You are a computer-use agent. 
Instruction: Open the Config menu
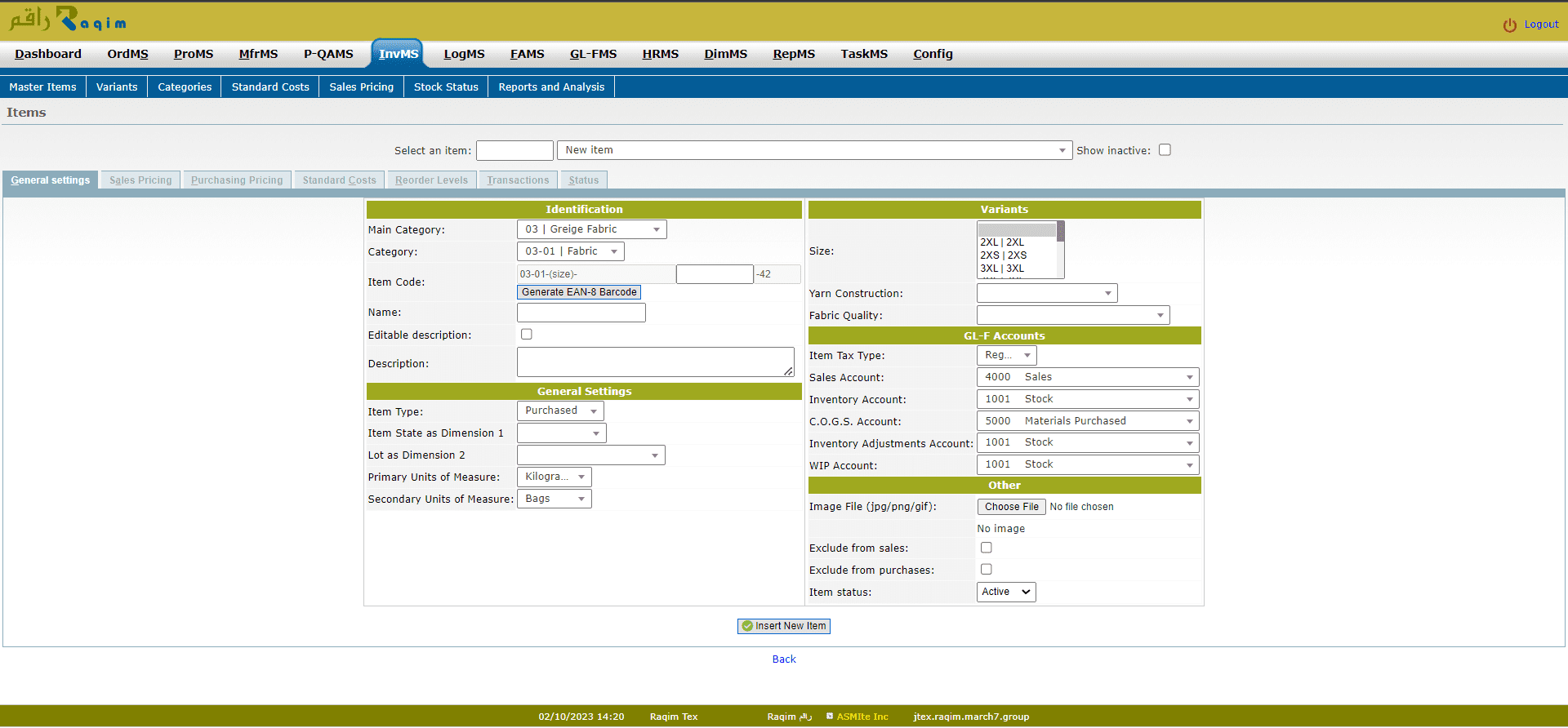(933, 54)
